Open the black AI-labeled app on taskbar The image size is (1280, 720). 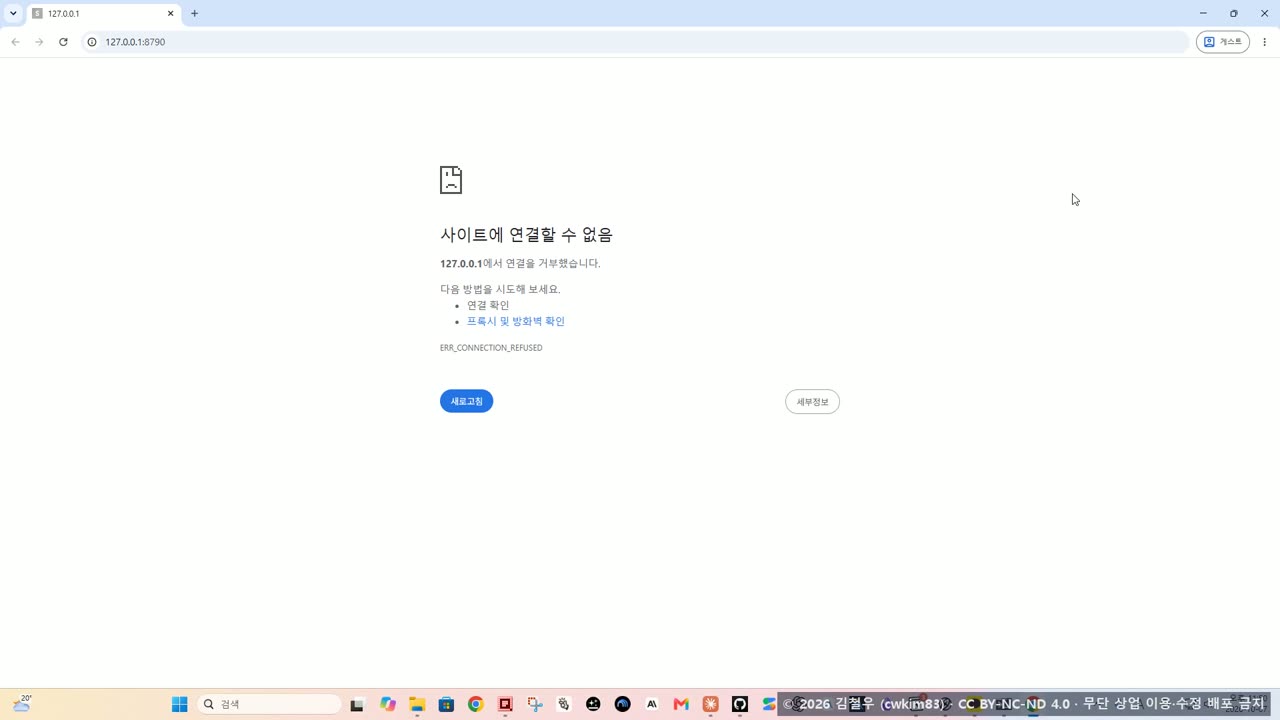pyautogui.click(x=652, y=704)
